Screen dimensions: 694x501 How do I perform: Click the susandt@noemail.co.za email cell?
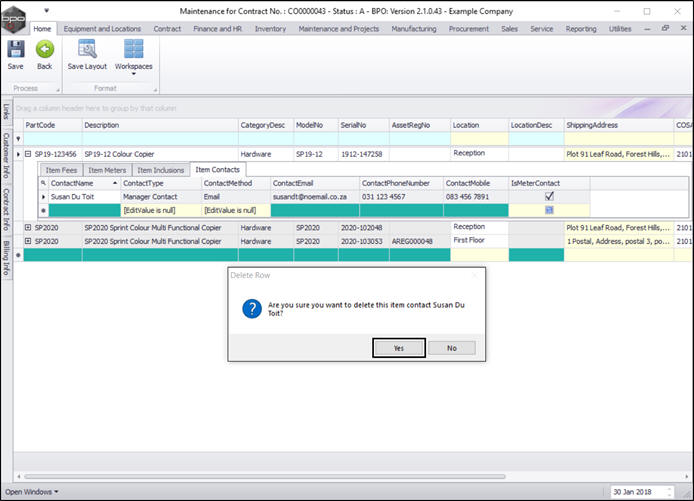coord(315,197)
